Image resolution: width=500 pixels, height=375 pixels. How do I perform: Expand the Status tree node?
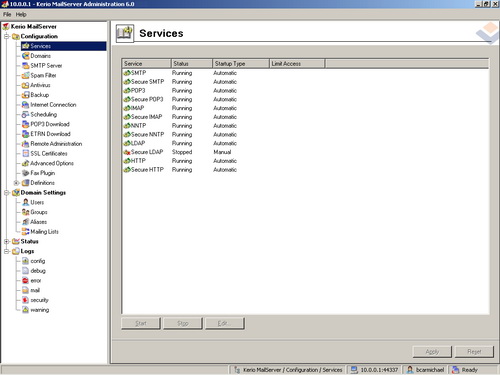pyautogui.click(x=6, y=242)
